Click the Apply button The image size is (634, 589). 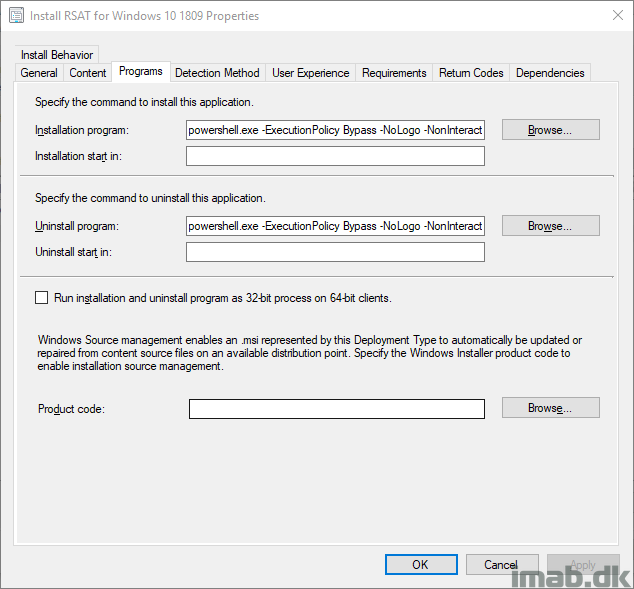pos(583,564)
